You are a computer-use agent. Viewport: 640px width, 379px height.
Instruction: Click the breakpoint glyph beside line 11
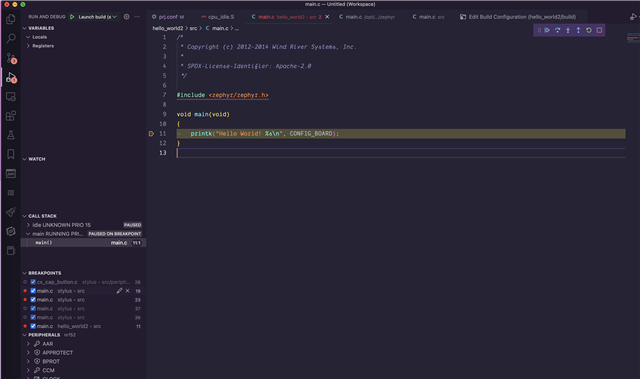tap(151, 133)
